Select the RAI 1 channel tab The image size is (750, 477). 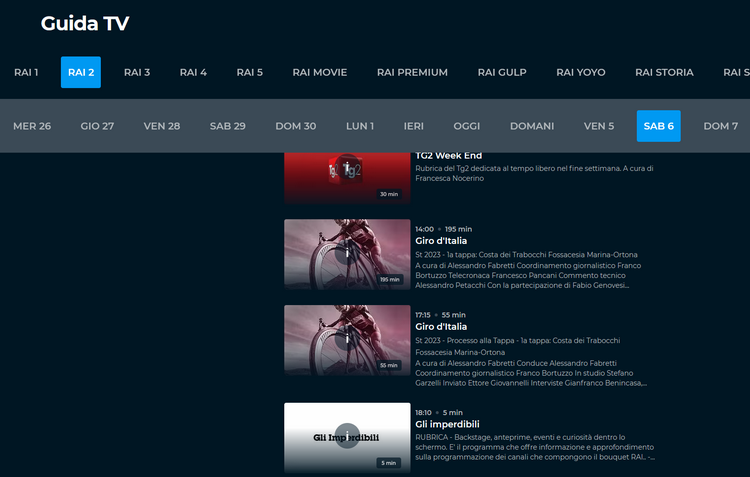click(26, 72)
